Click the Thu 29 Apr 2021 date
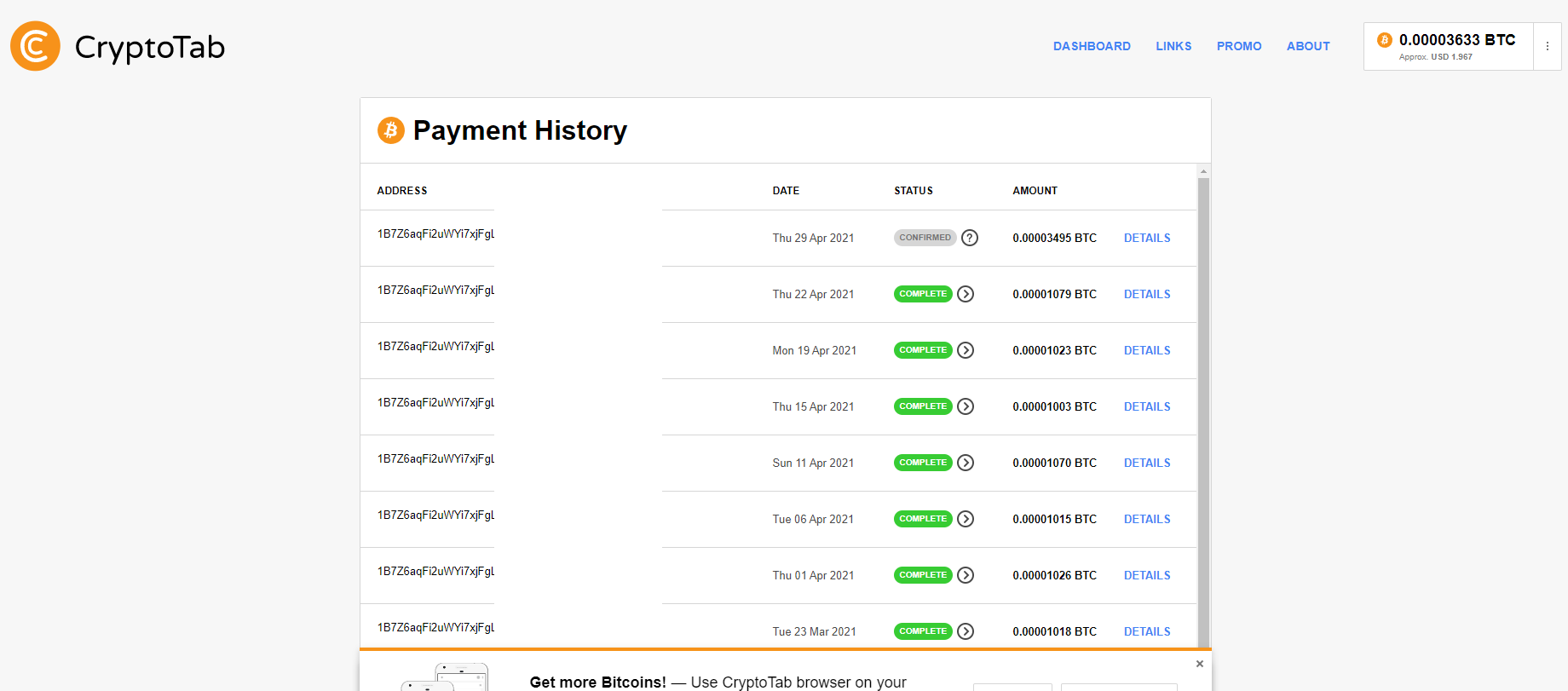The height and width of the screenshot is (691, 1568). (x=813, y=238)
